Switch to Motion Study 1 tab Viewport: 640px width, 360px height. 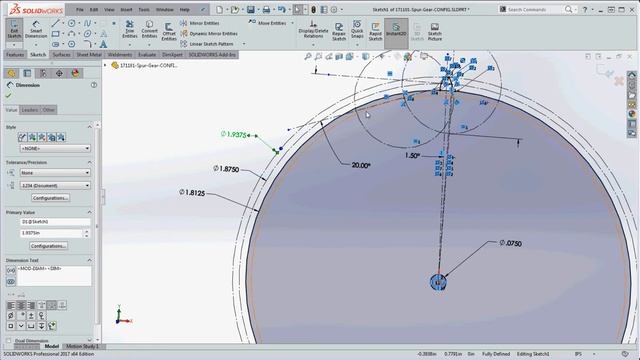click(82, 346)
